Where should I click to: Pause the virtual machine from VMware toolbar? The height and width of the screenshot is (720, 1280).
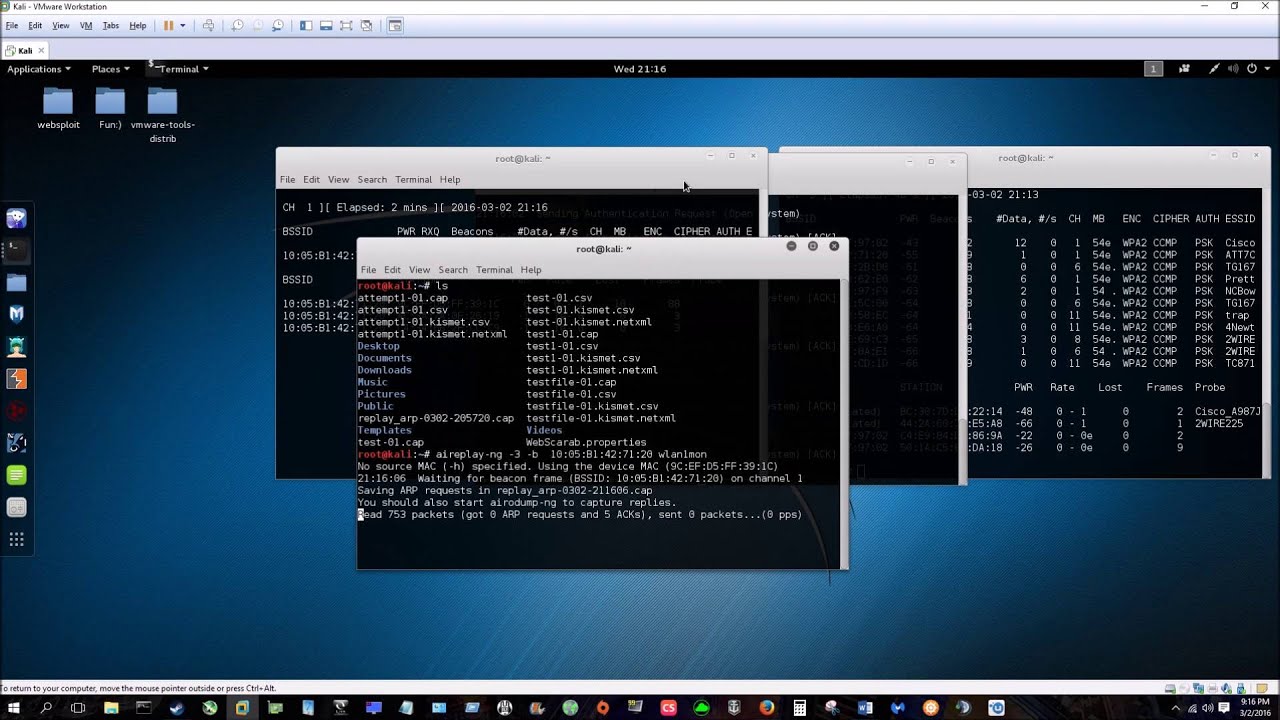168,25
